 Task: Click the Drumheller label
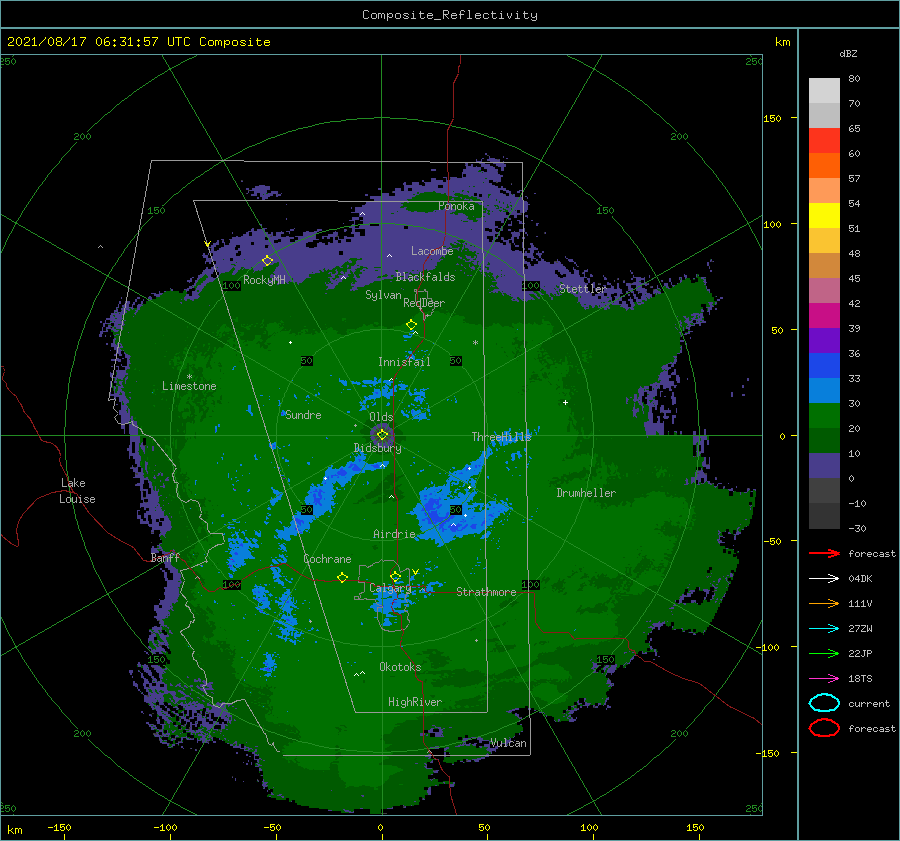click(x=586, y=493)
